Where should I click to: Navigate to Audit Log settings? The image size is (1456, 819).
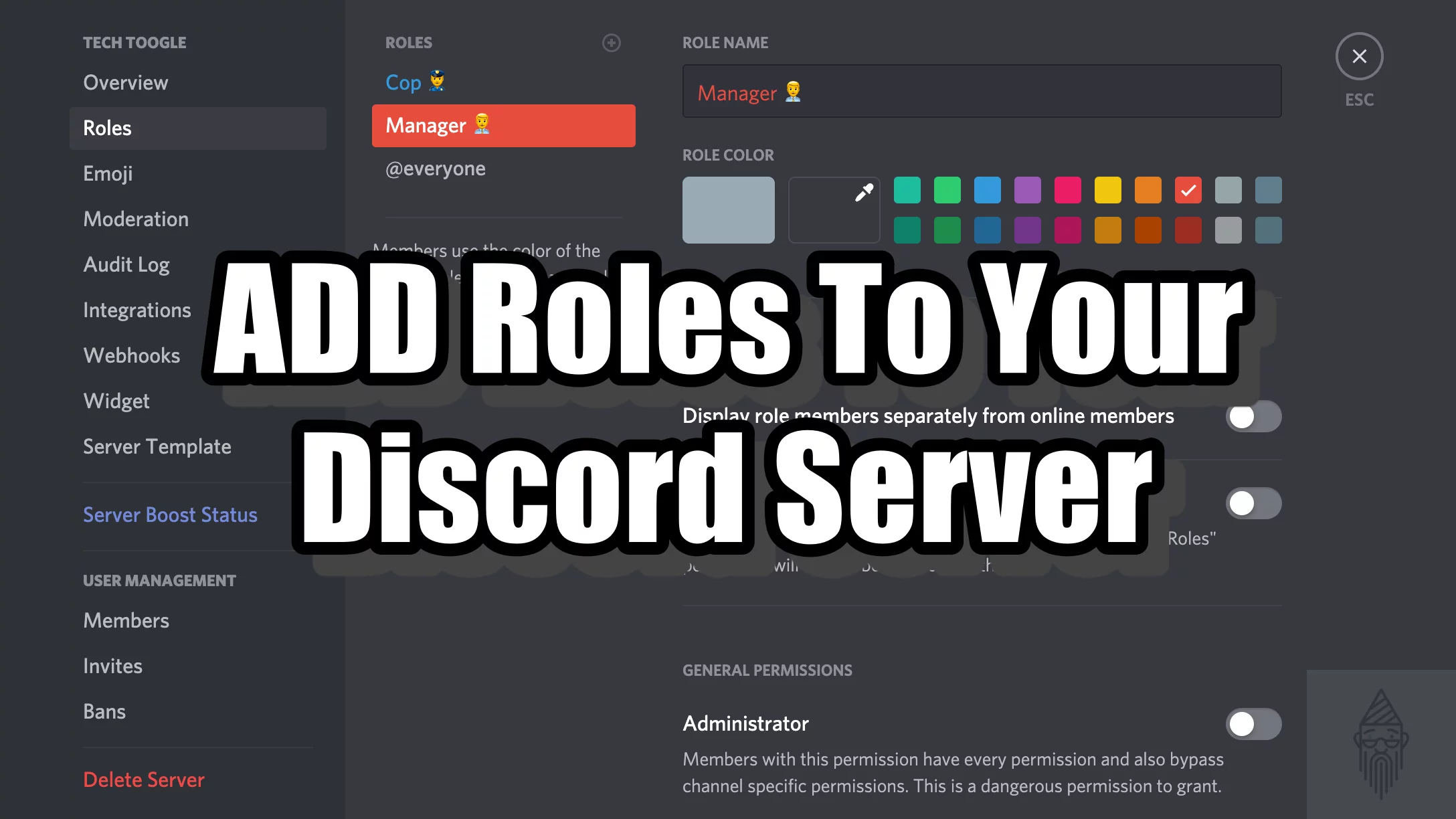pyautogui.click(x=125, y=264)
